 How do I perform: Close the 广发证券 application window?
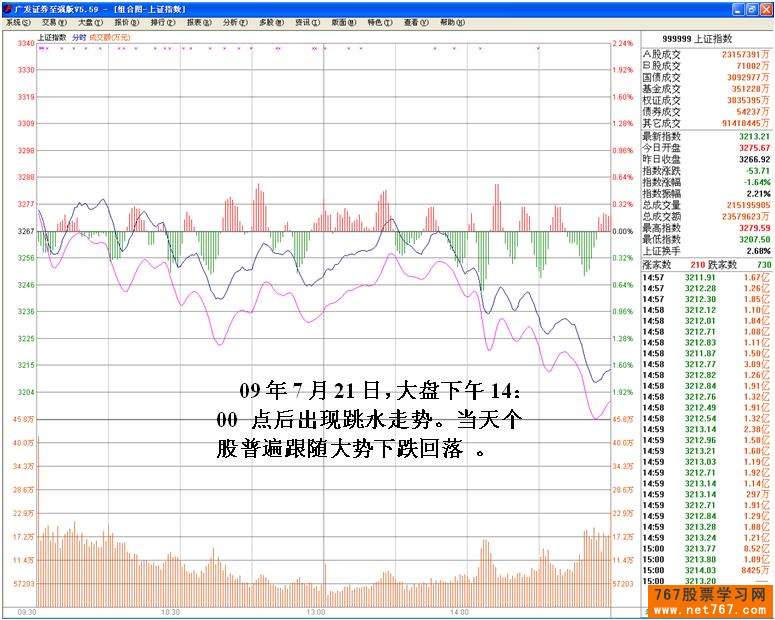766,8
